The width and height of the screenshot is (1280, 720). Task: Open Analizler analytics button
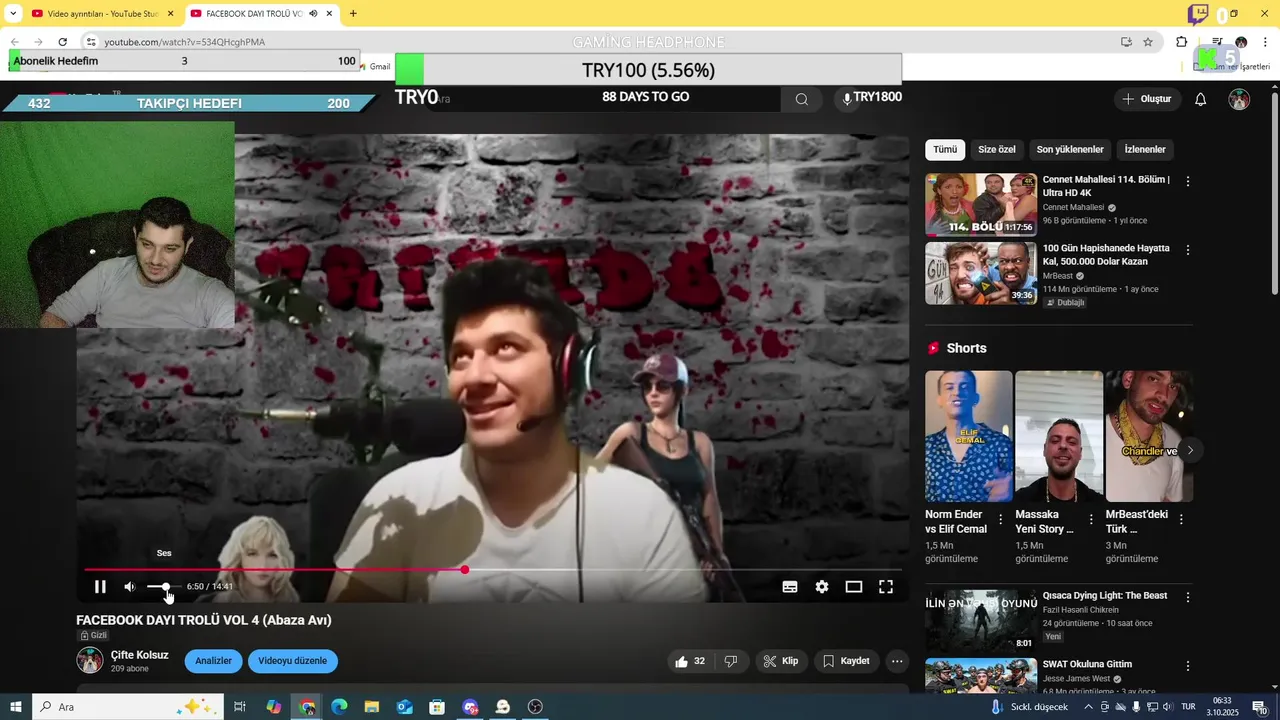tap(213, 661)
